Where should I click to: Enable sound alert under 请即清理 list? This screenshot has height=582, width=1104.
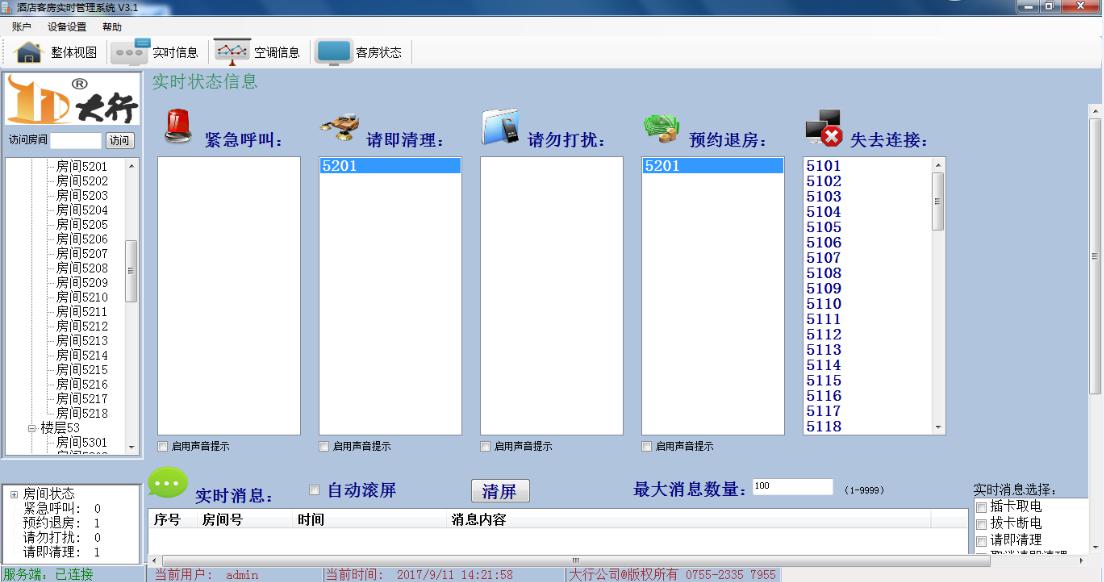324,446
